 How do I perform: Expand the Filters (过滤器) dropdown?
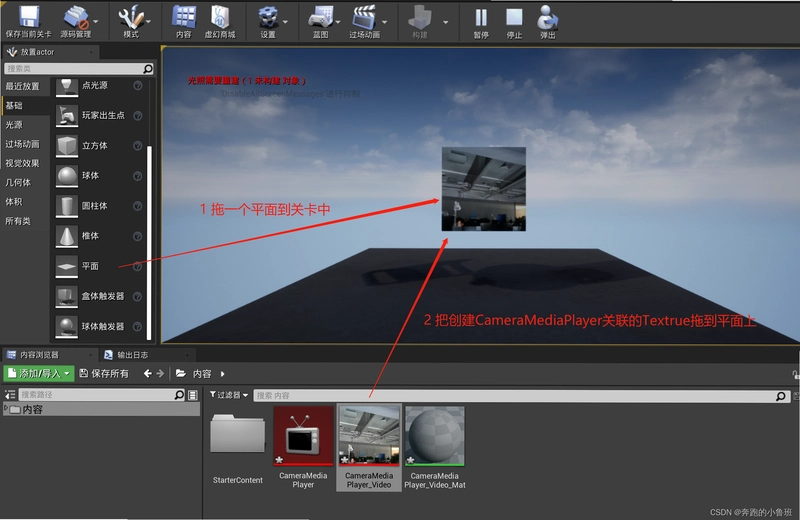tap(229, 395)
